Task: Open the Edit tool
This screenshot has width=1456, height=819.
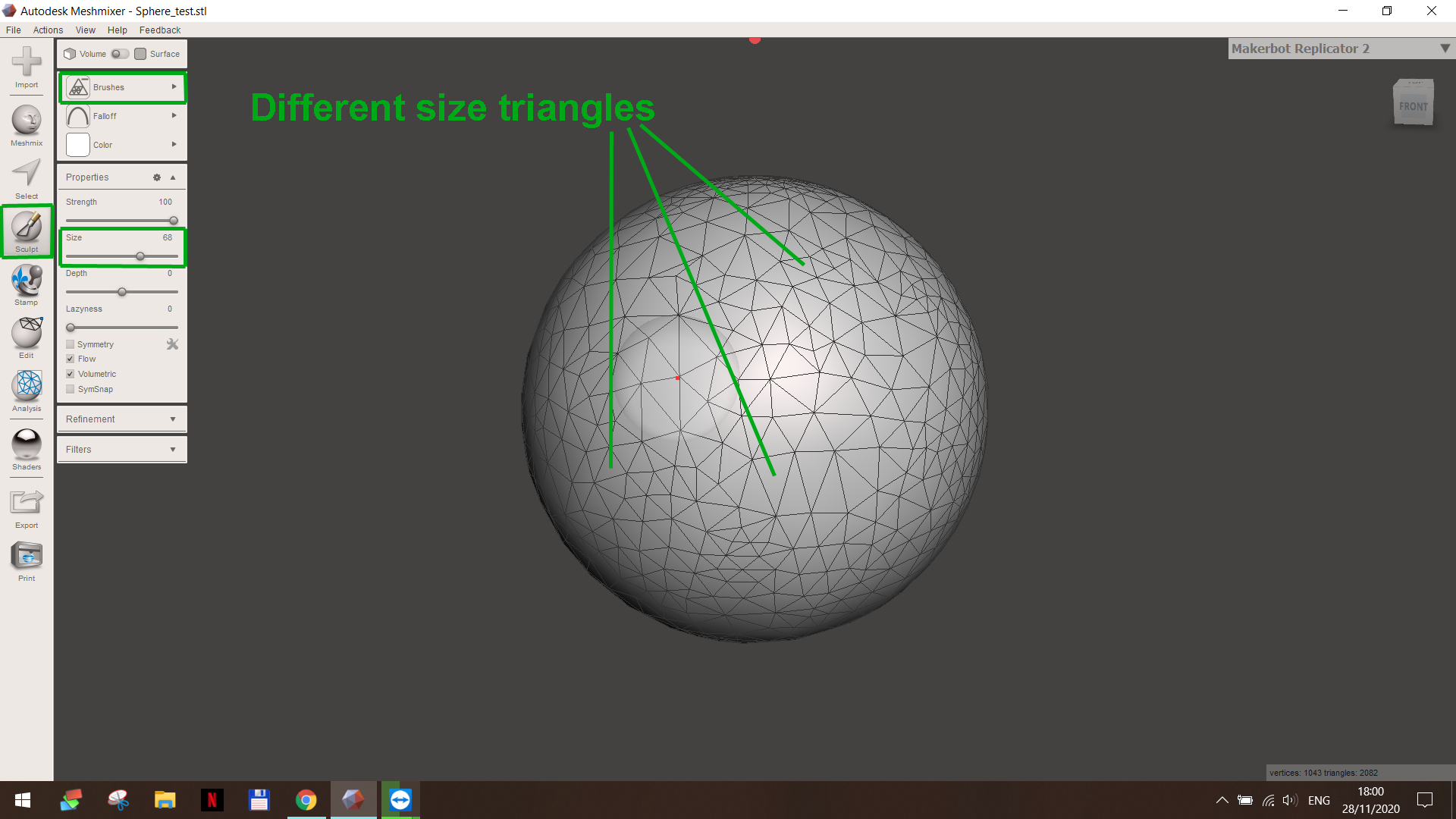Action: coord(27,337)
